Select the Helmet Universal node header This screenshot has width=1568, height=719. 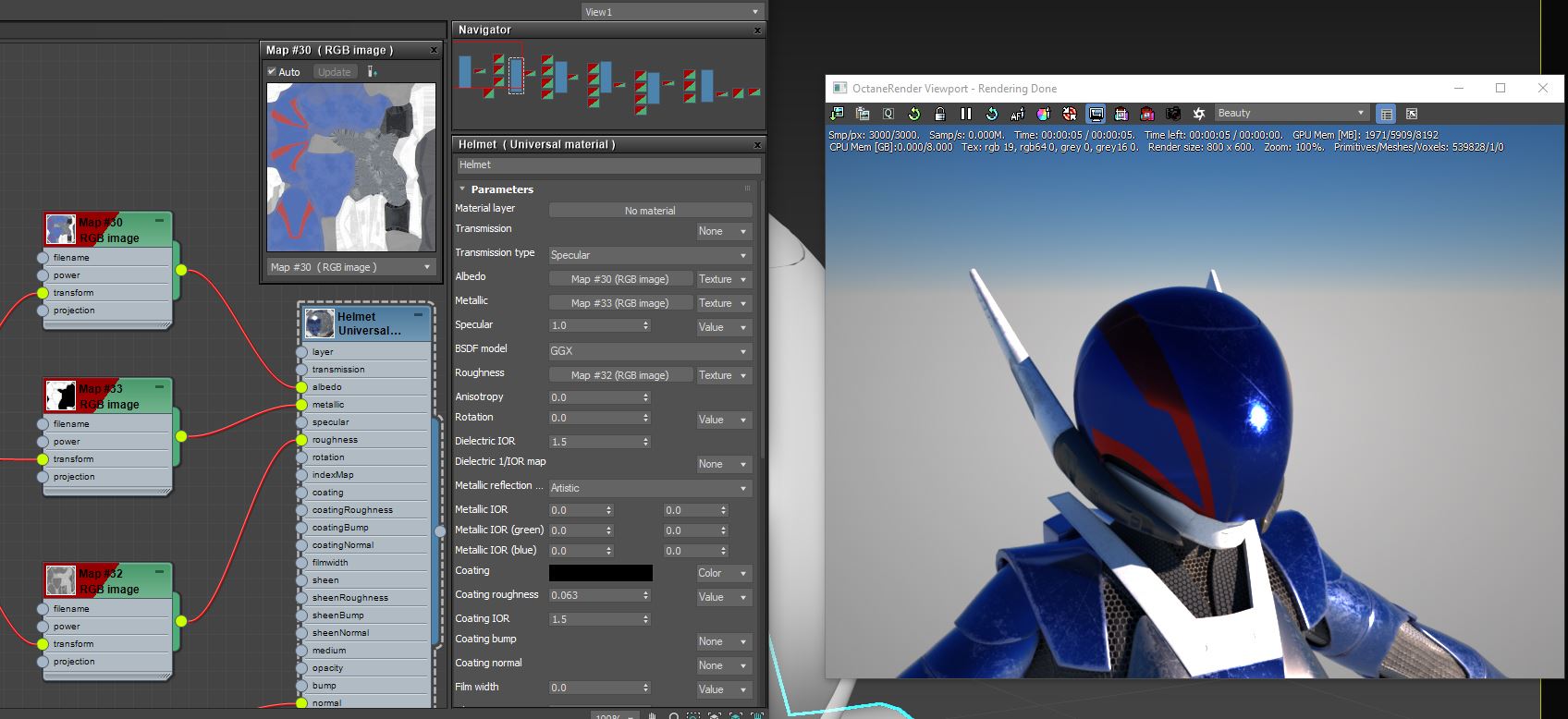[x=367, y=323]
